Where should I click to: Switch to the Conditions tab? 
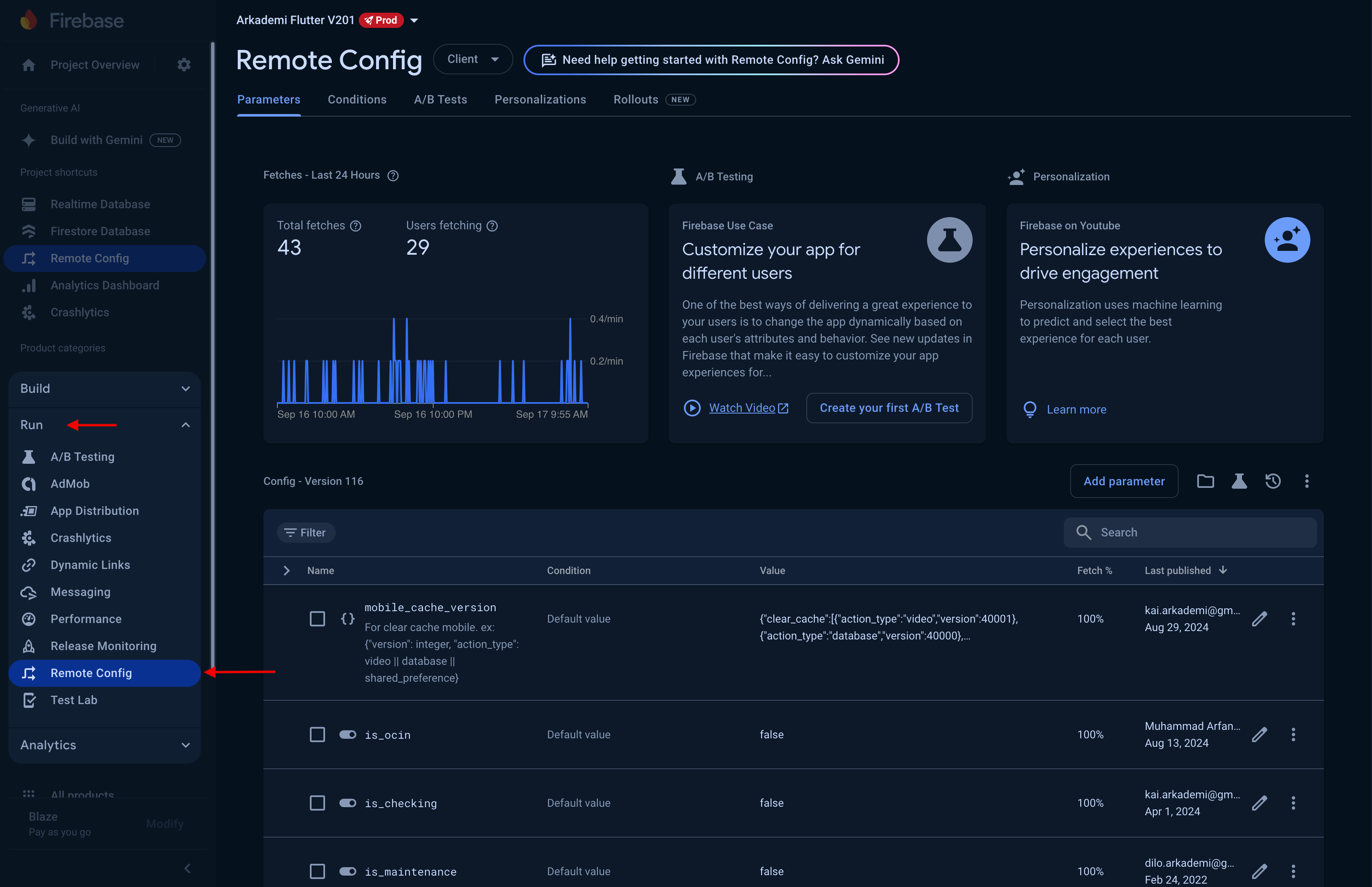coord(357,99)
